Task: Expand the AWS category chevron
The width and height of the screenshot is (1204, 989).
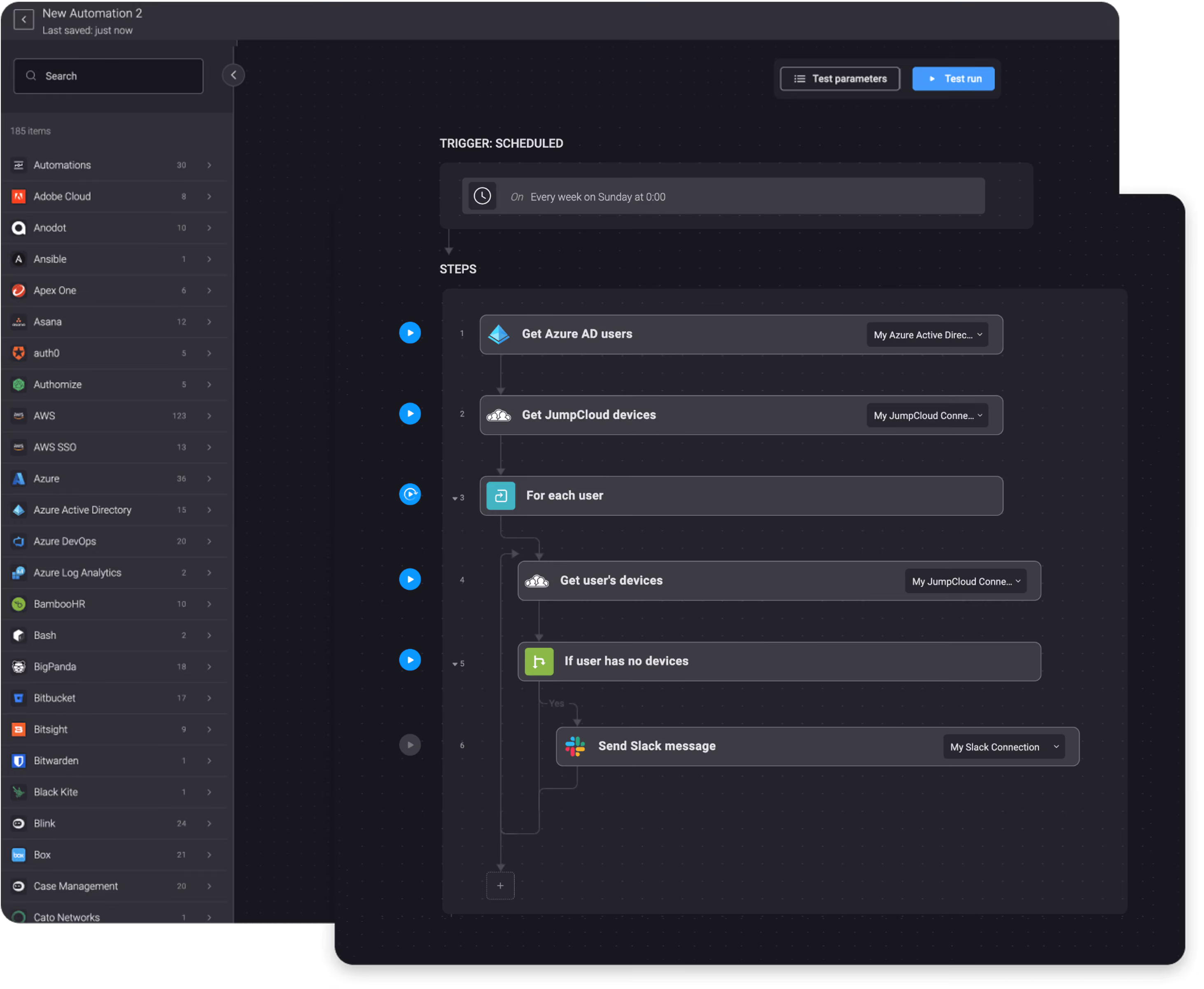Action: tap(210, 416)
